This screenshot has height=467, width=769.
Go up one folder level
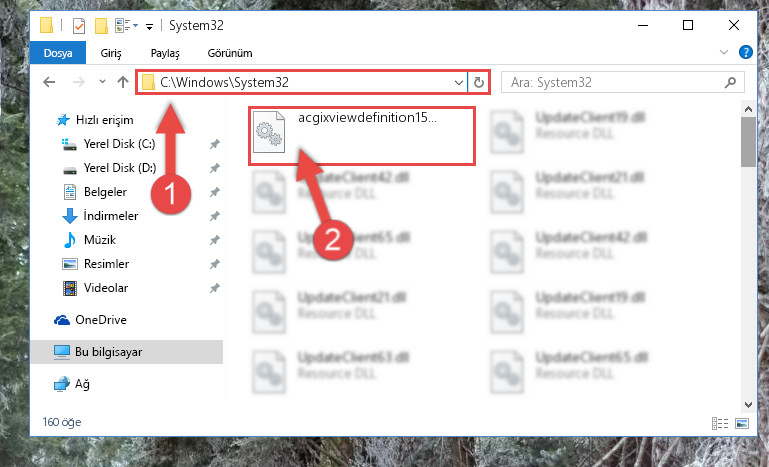coord(123,82)
